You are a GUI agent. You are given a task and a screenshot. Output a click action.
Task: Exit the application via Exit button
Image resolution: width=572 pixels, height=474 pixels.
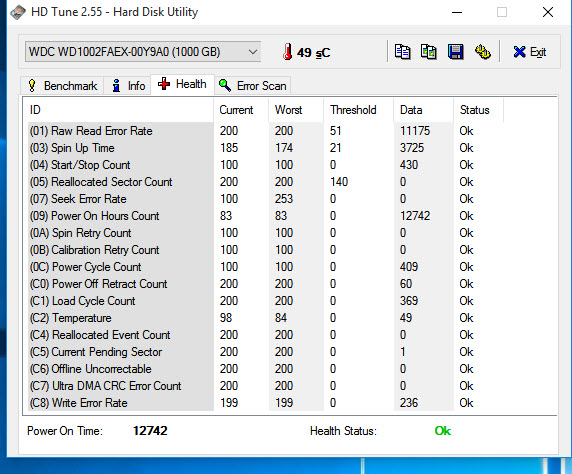[529, 52]
